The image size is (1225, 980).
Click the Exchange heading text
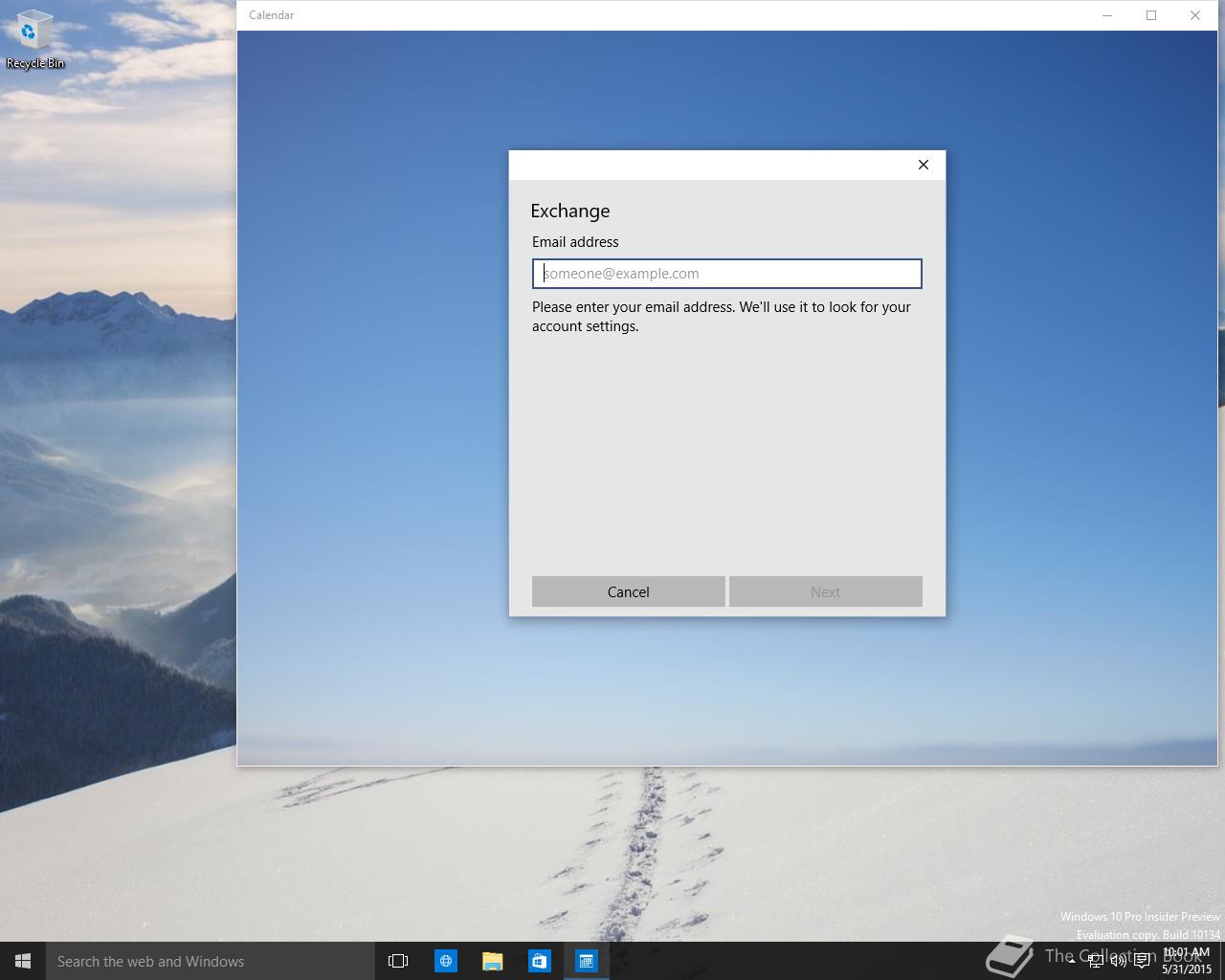click(570, 212)
